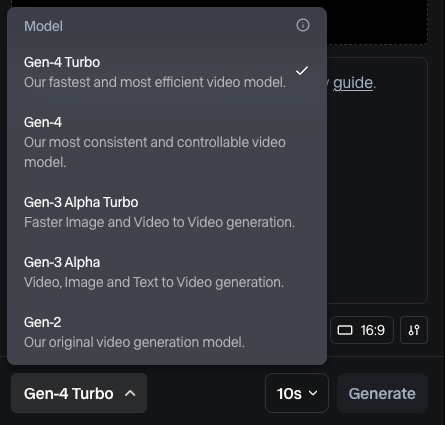Click the Model header label

[43, 26]
